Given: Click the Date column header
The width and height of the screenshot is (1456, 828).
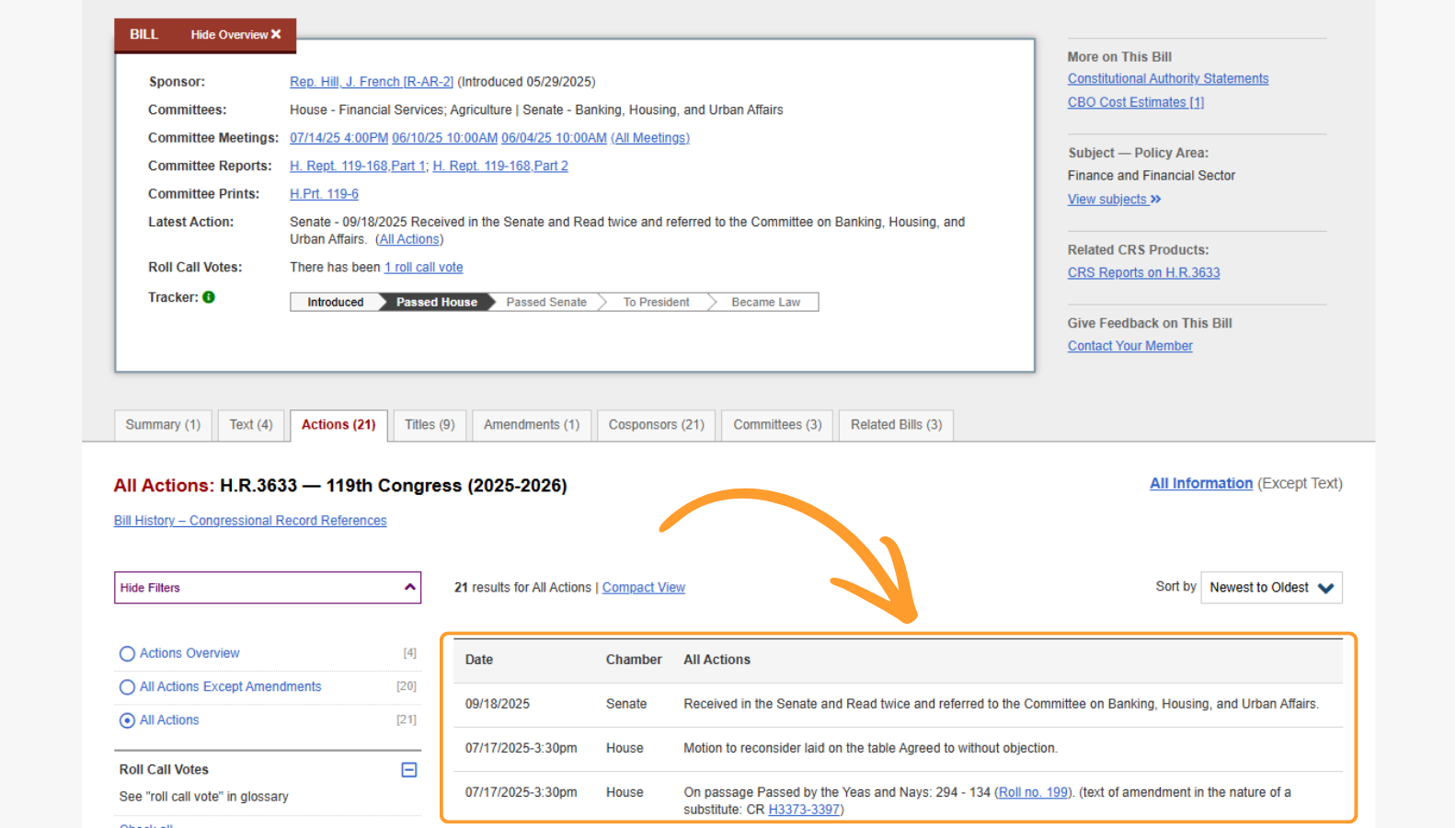Looking at the screenshot, I should (479, 660).
